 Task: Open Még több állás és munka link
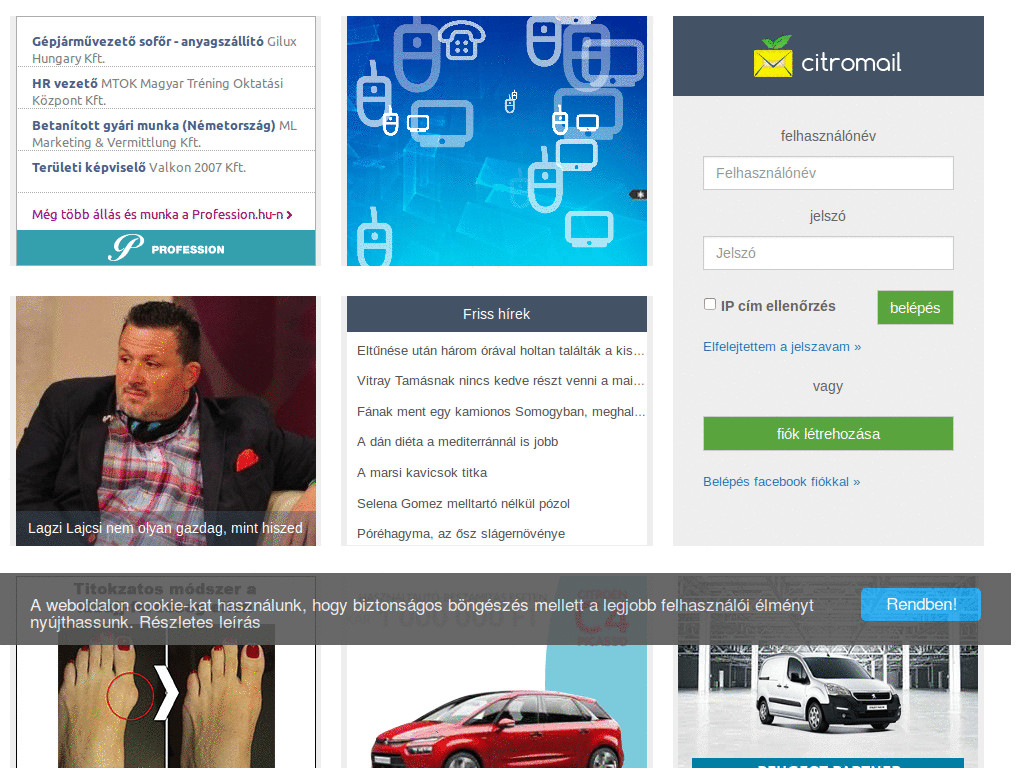click(162, 214)
